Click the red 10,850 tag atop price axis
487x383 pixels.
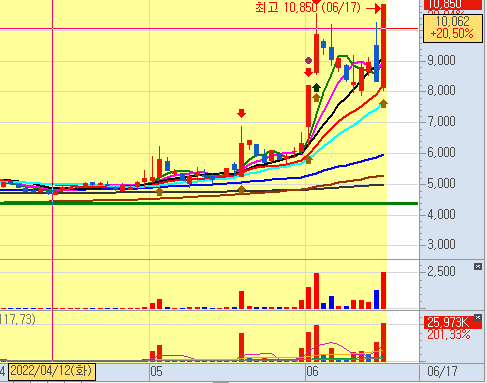(452, 5)
